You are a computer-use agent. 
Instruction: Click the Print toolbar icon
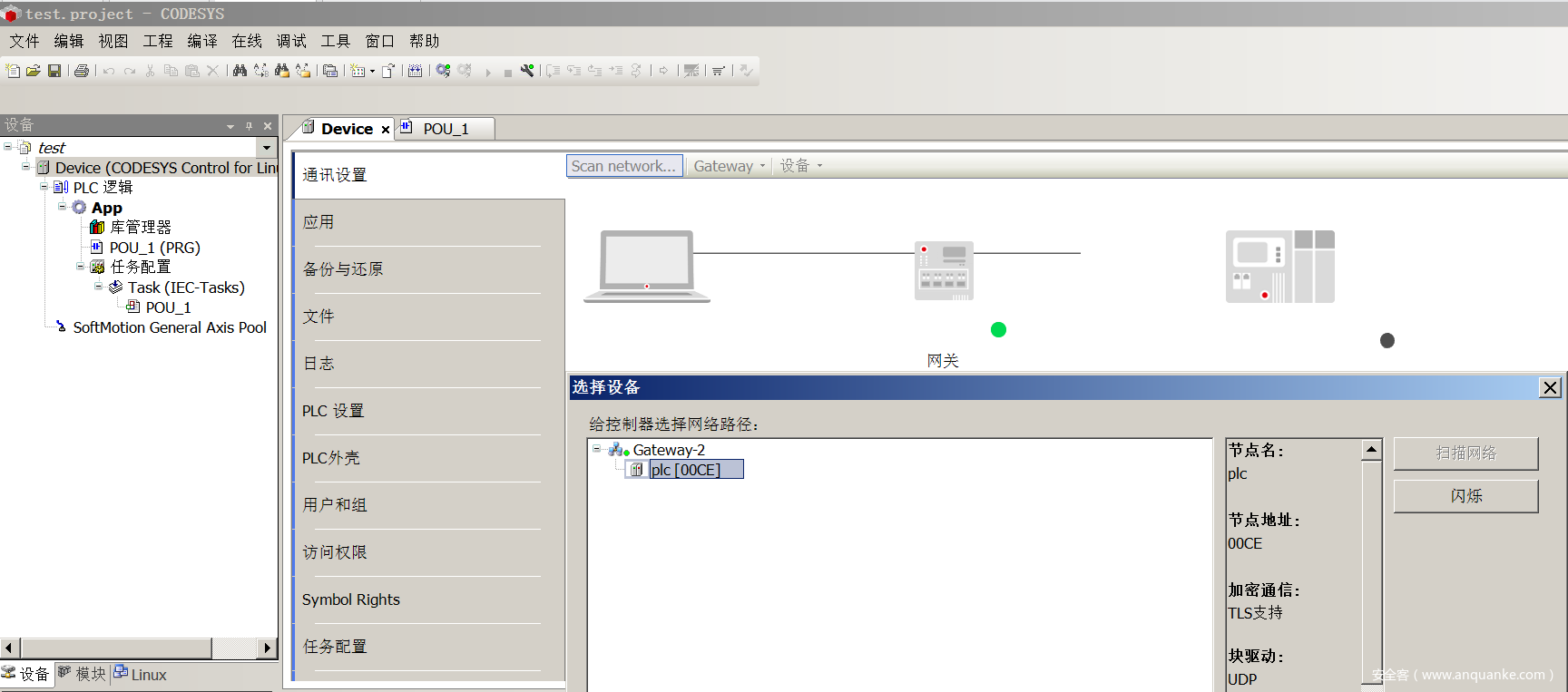pyautogui.click(x=82, y=71)
